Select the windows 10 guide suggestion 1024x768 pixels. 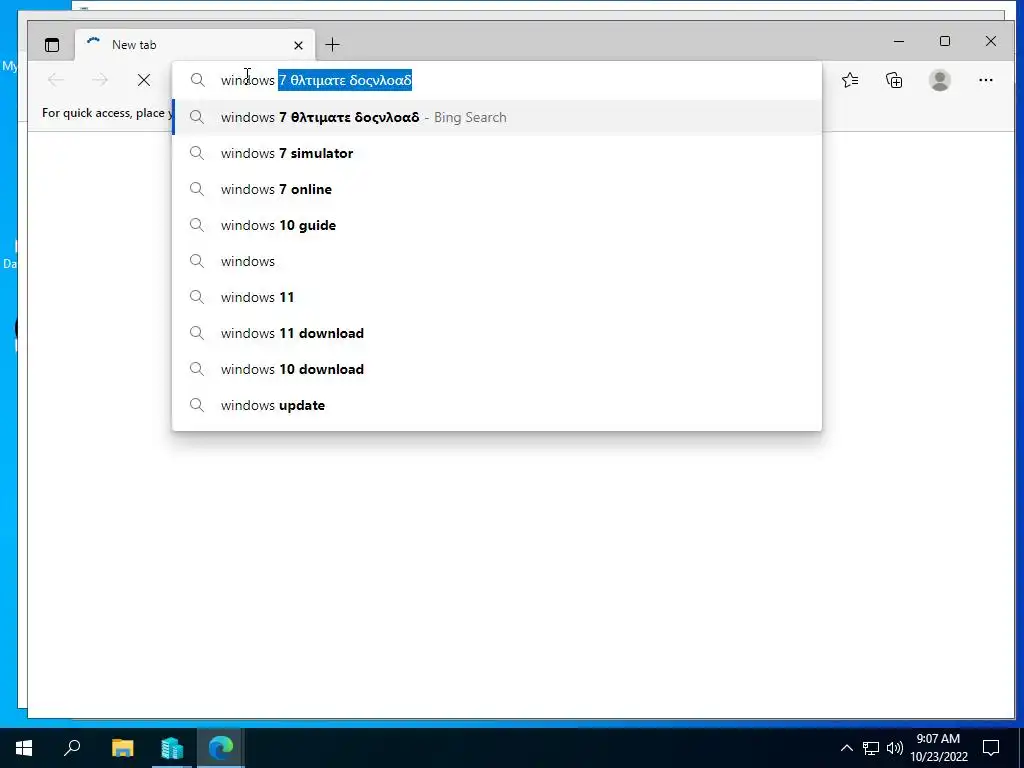click(x=497, y=225)
